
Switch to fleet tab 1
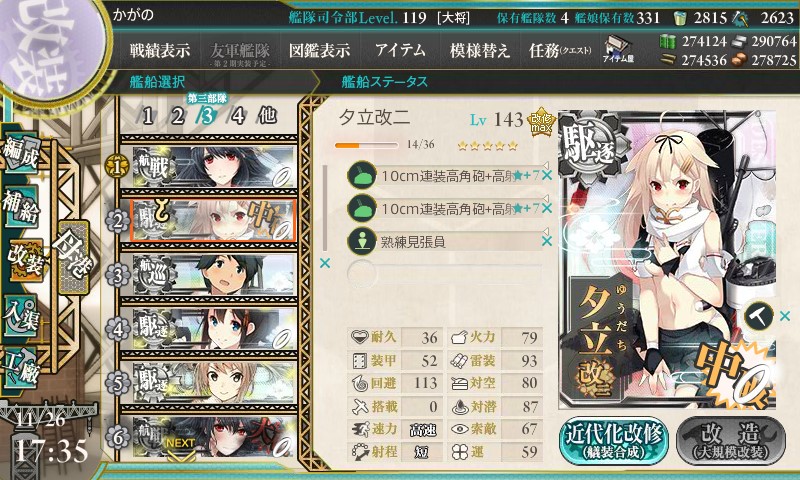pyautogui.click(x=147, y=116)
